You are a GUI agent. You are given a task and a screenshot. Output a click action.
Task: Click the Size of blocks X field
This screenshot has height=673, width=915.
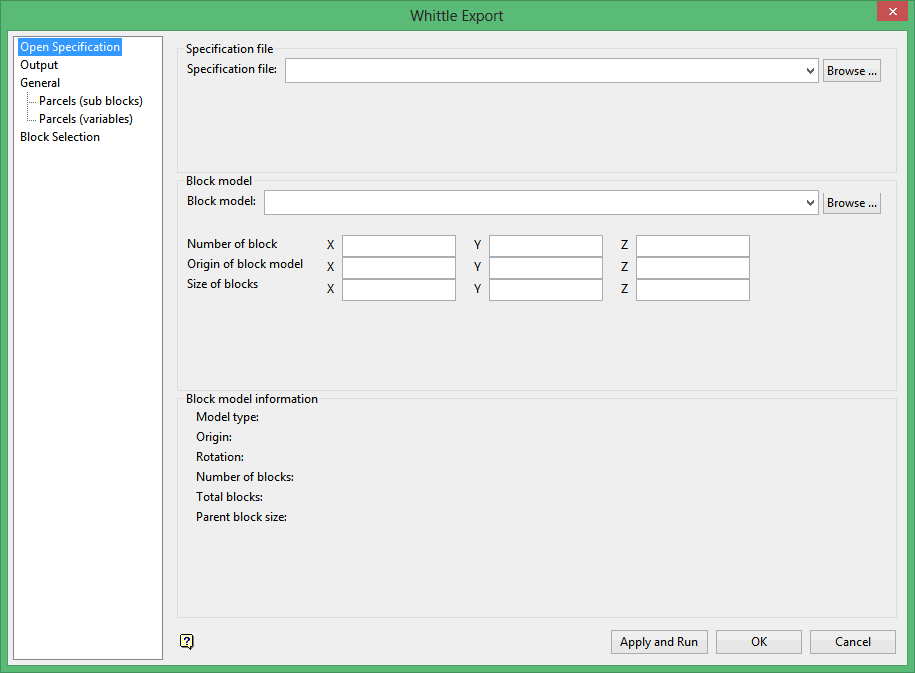(x=399, y=290)
